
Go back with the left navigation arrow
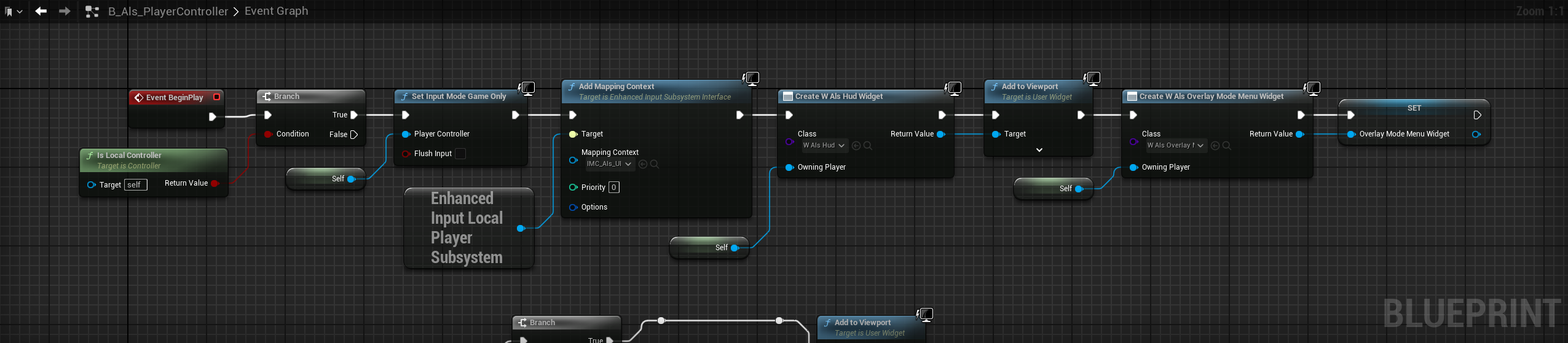[41, 11]
